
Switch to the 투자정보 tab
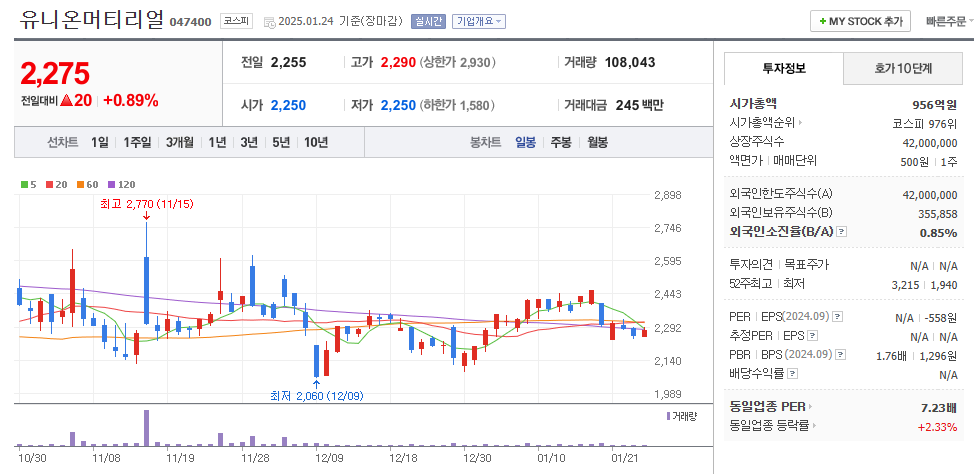pos(783,68)
